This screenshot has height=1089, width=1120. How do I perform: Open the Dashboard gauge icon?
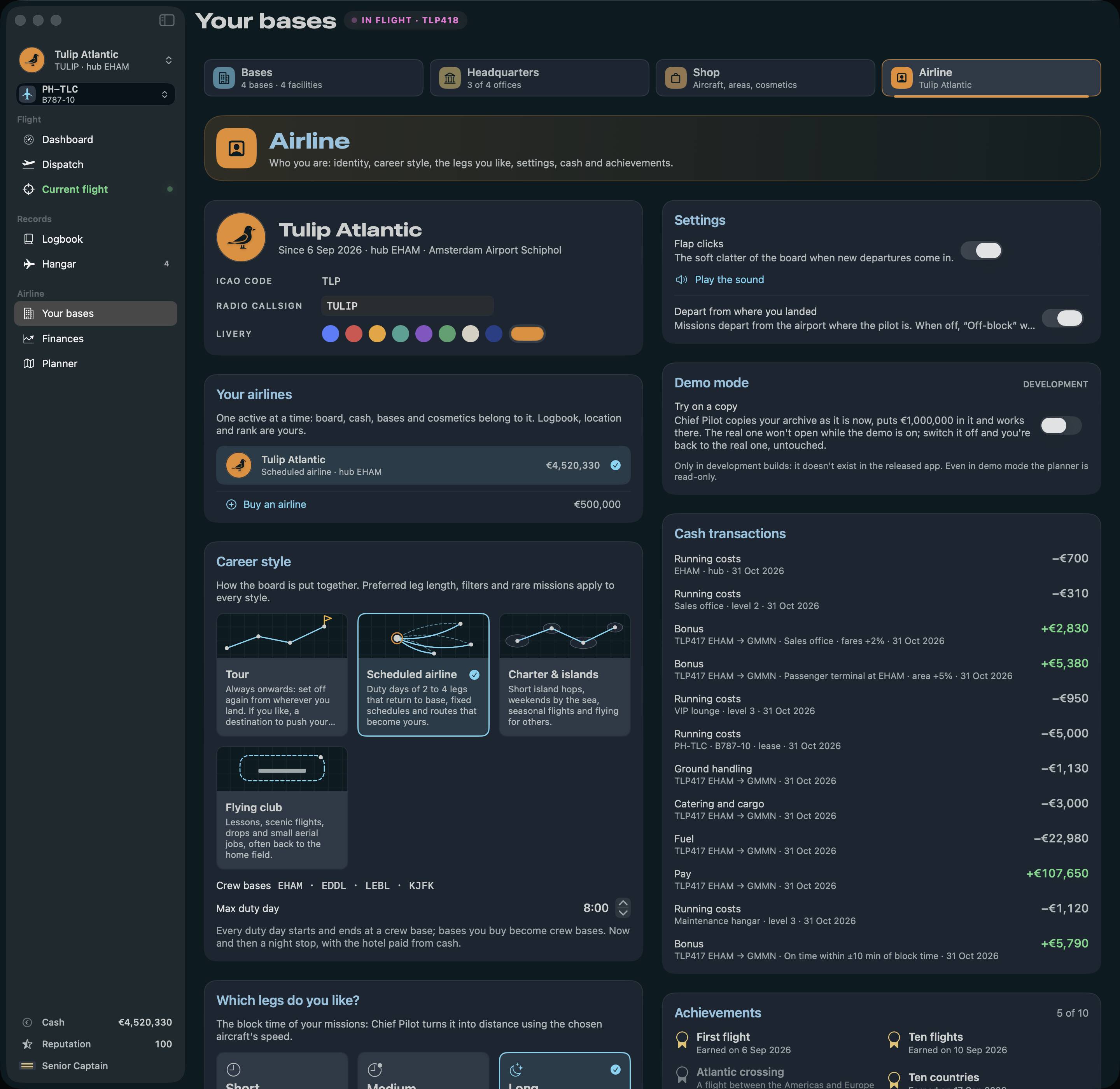point(29,140)
